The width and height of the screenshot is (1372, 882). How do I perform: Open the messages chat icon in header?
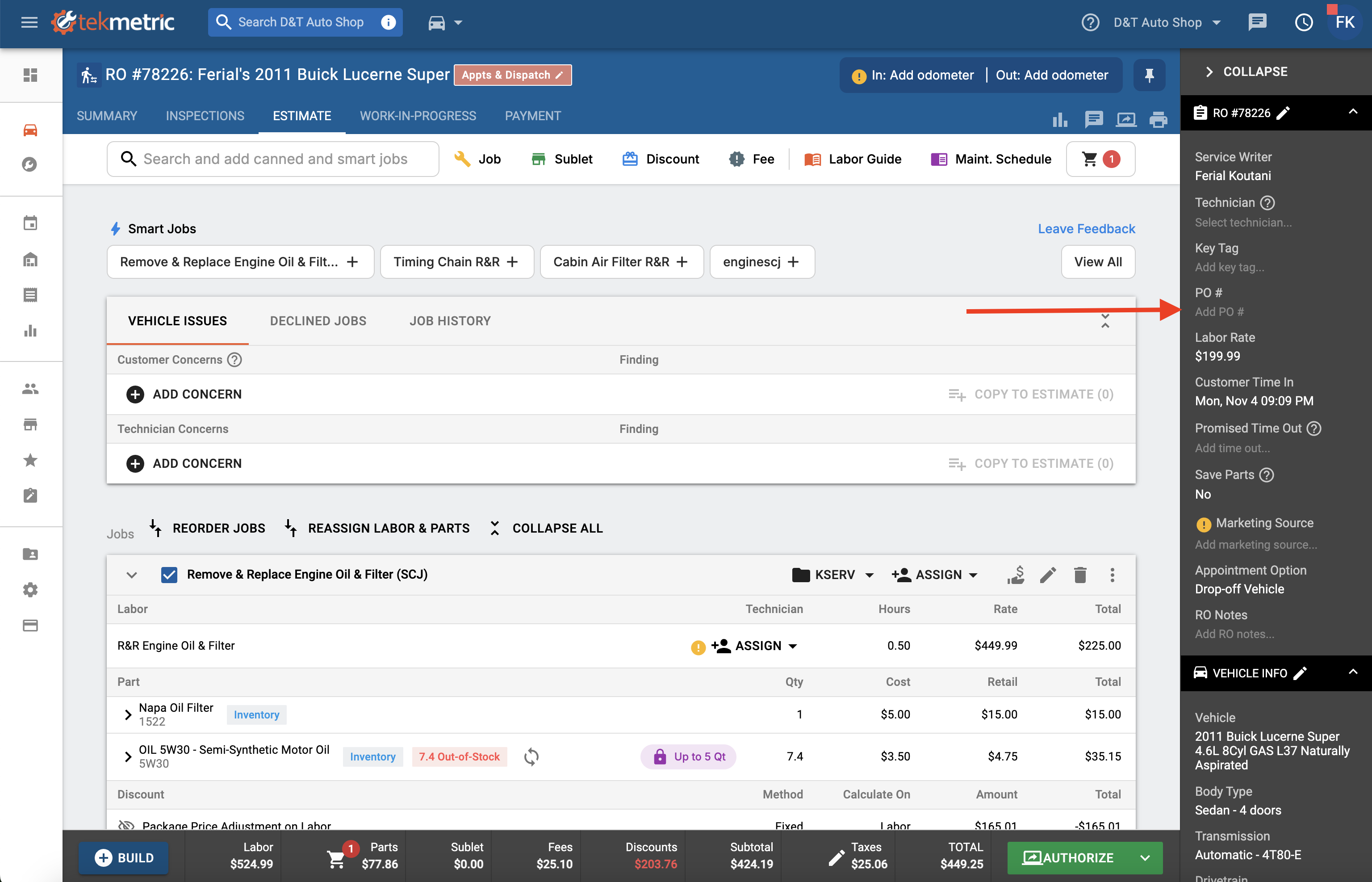(1257, 22)
